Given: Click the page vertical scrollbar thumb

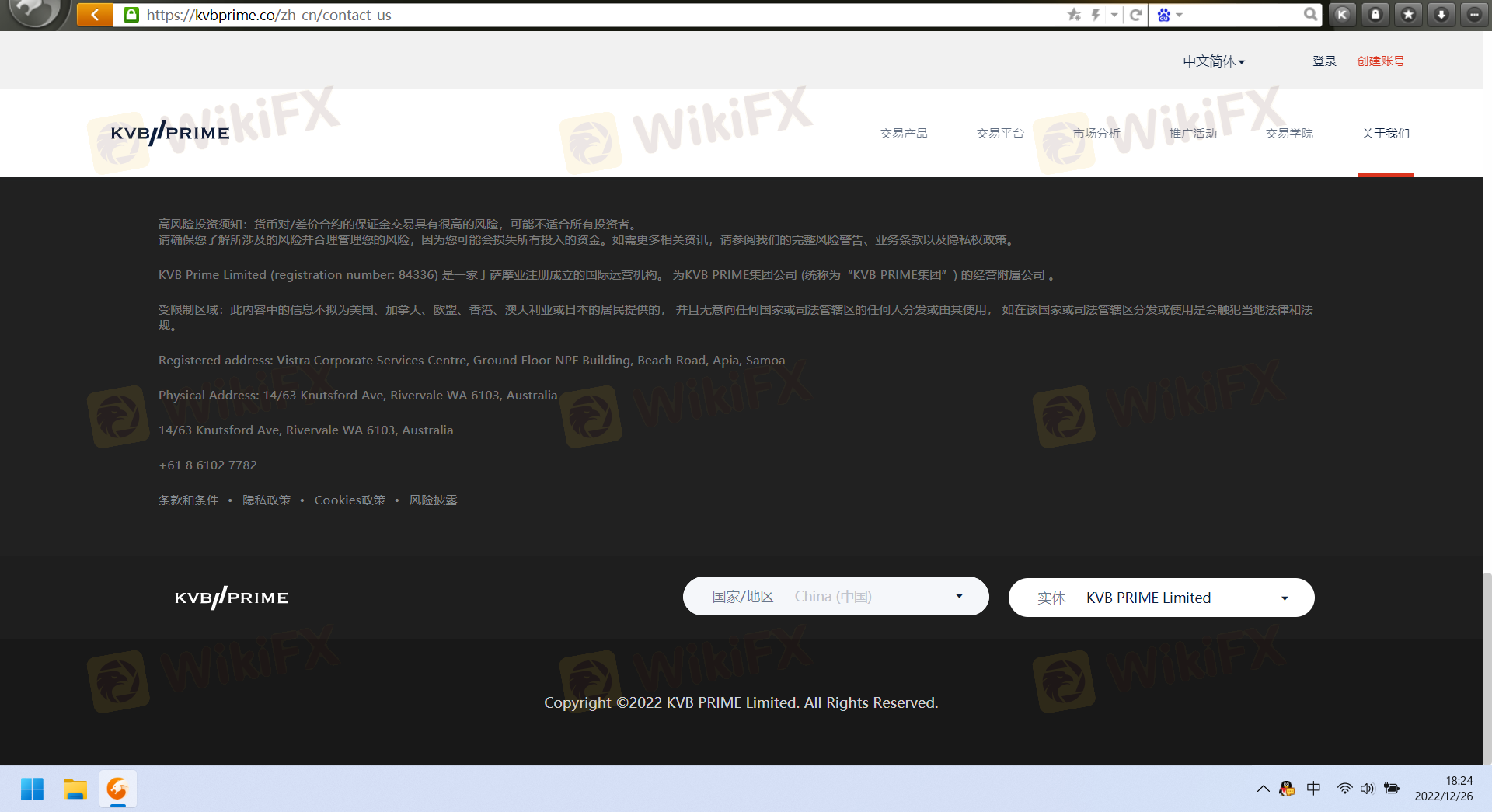Looking at the screenshot, I should click(x=1487, y=668).
